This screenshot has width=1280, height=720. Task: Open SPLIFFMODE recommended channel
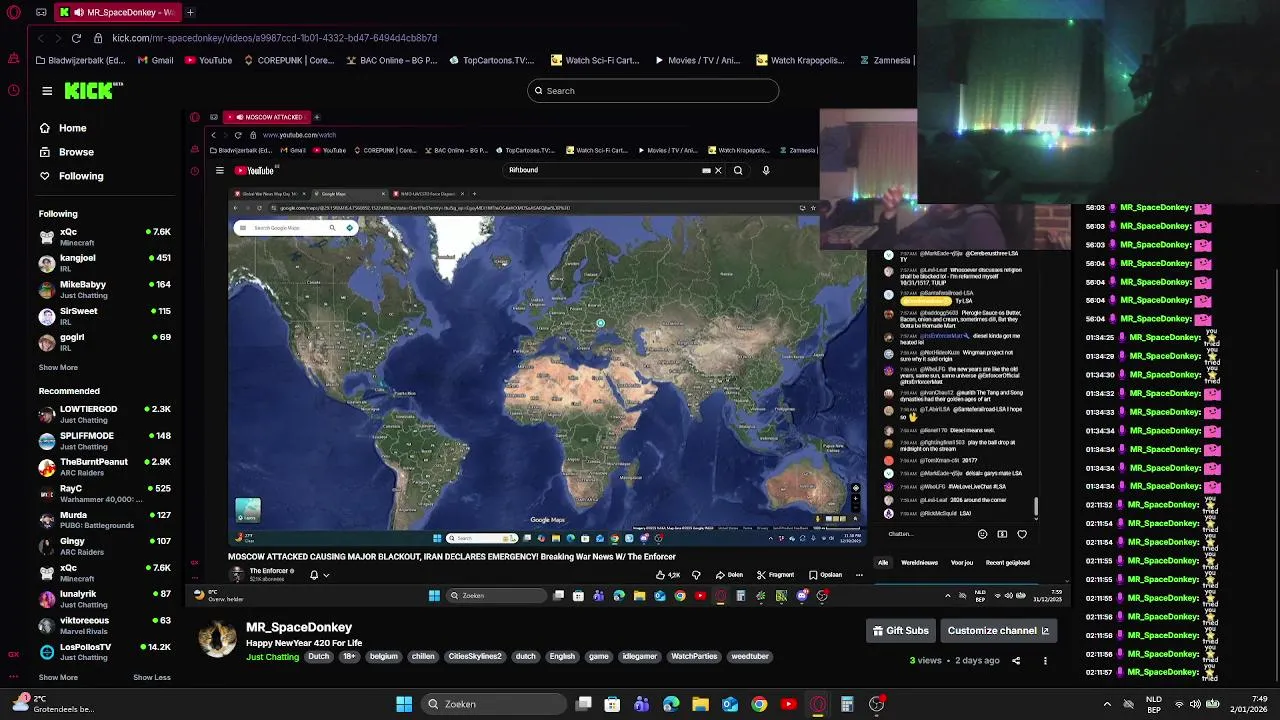tap(105, 440)
